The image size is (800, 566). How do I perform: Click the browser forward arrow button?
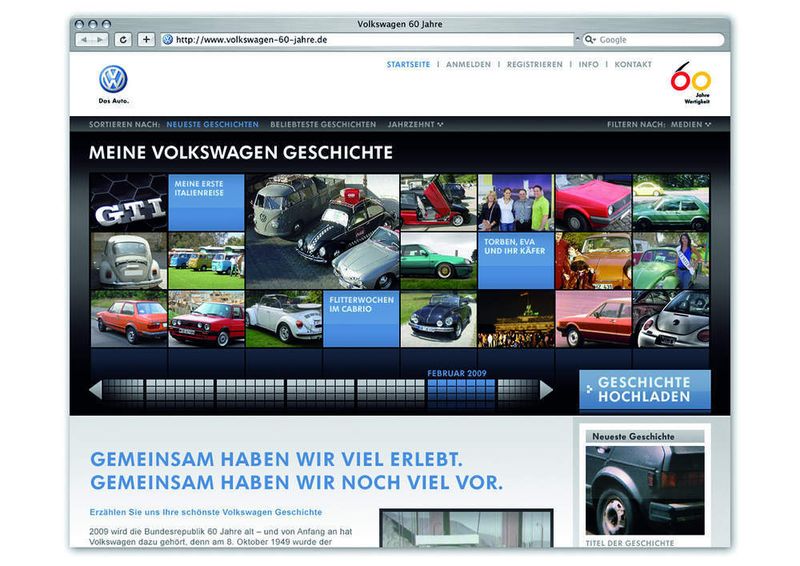pyautogui.click(x=100, y=40)
